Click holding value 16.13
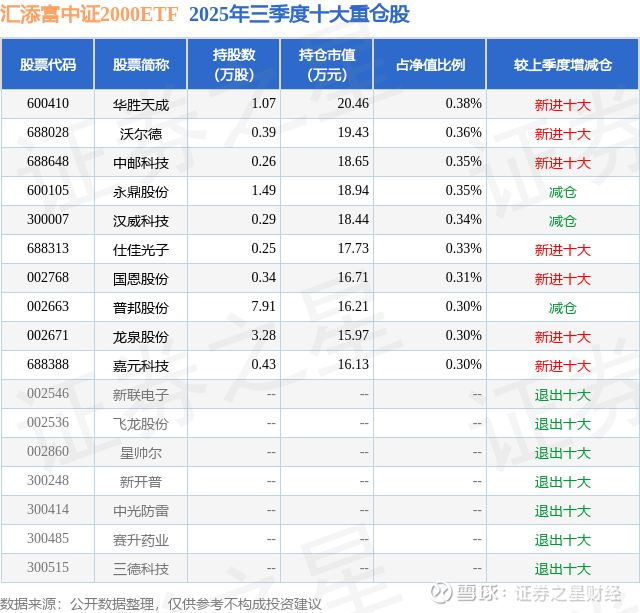The height and width of the screenshot is (613, 640). point(353,364)
